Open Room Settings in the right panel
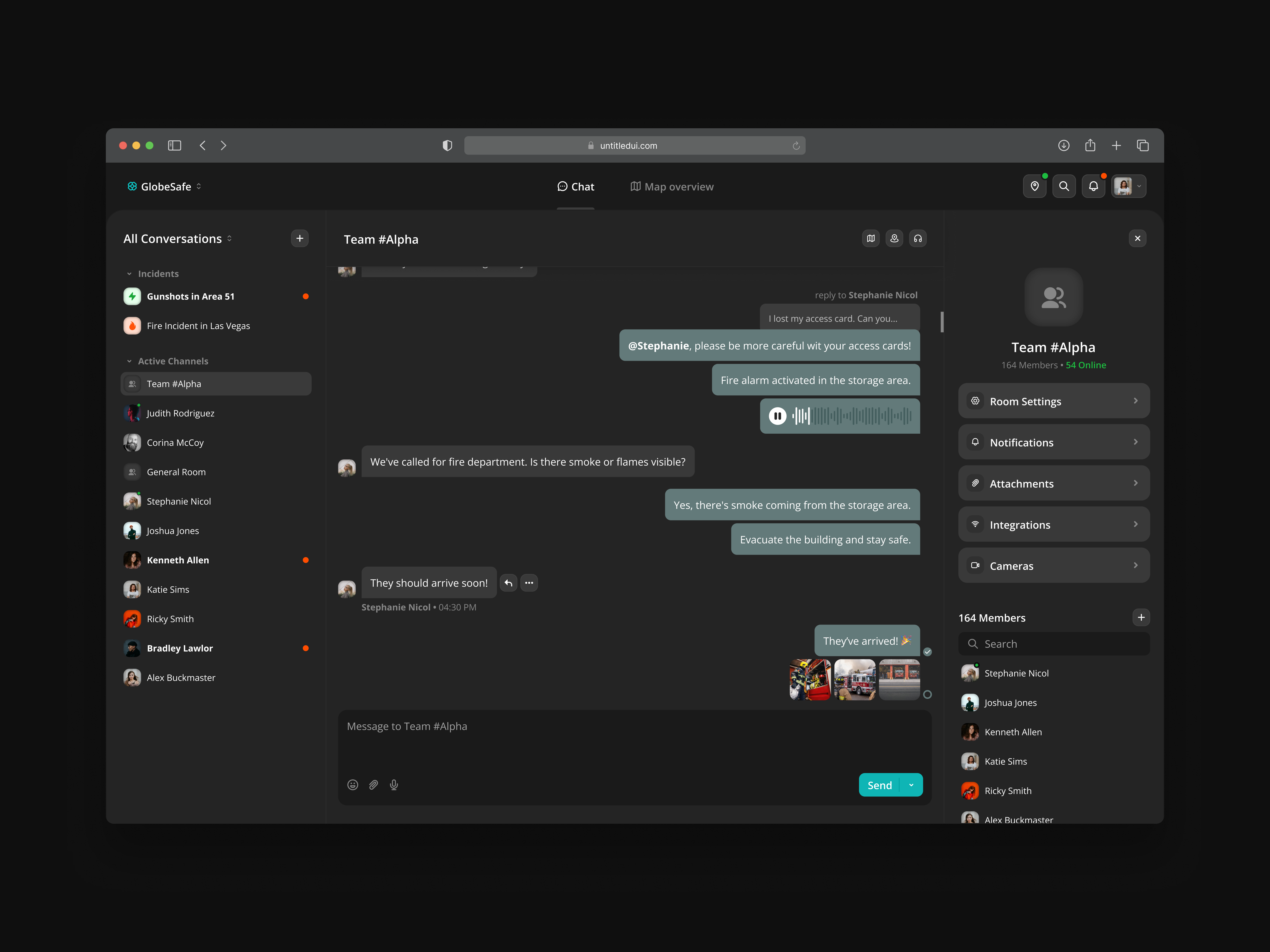 tap(1053, 401)
